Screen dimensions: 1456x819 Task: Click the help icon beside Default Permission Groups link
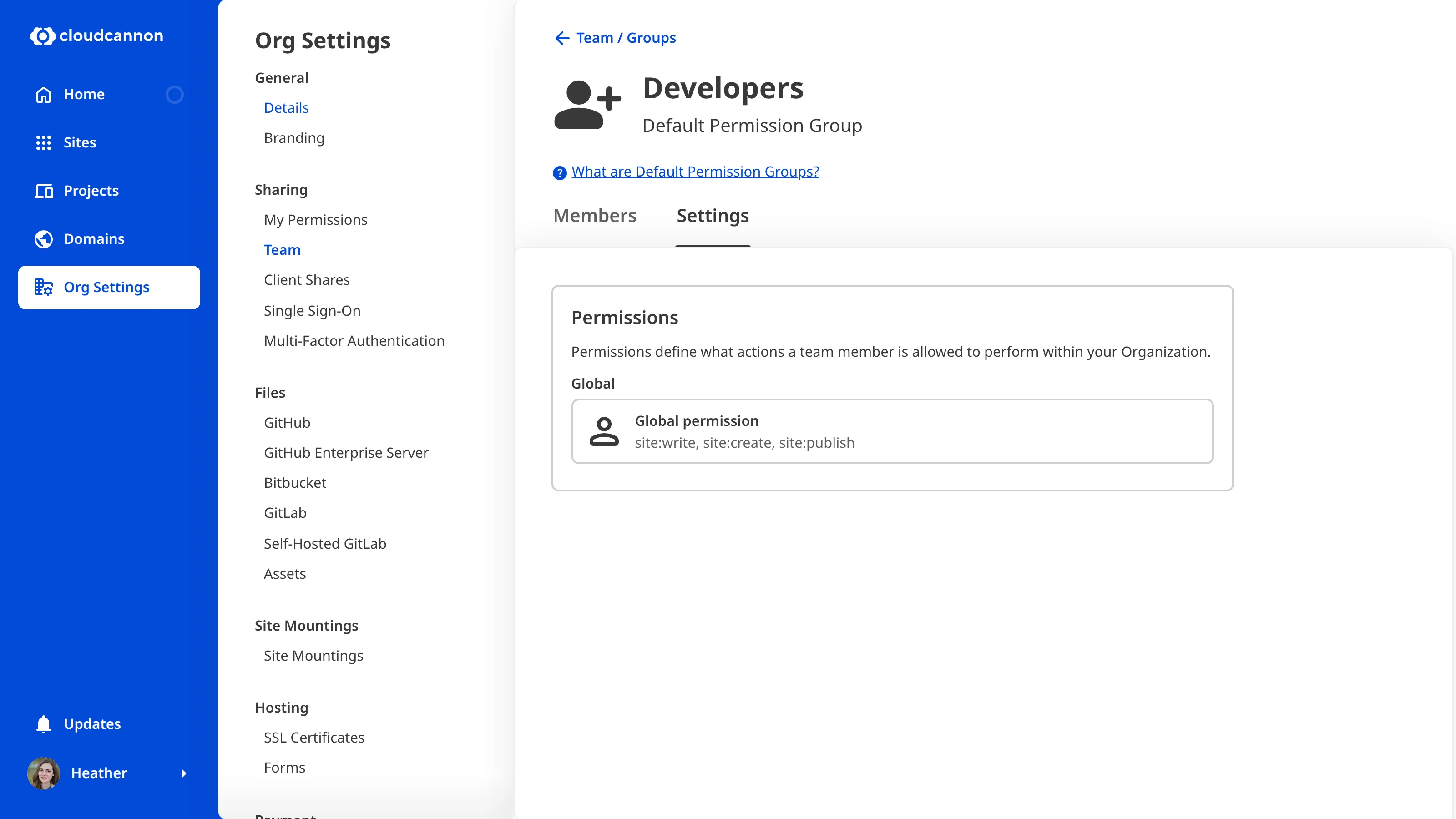click(x=559, y=172)
